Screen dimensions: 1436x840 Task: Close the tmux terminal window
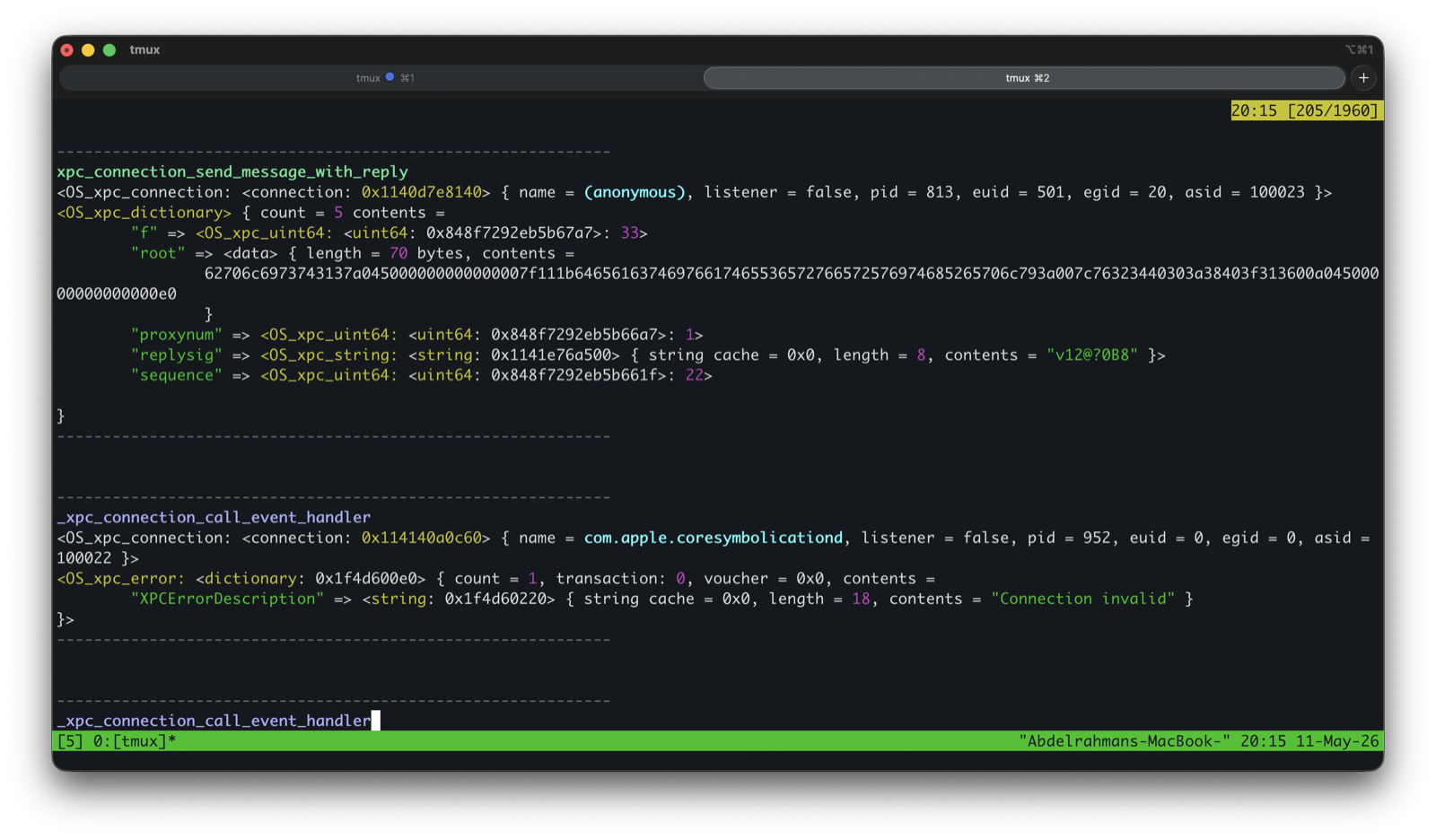[67, 50]
